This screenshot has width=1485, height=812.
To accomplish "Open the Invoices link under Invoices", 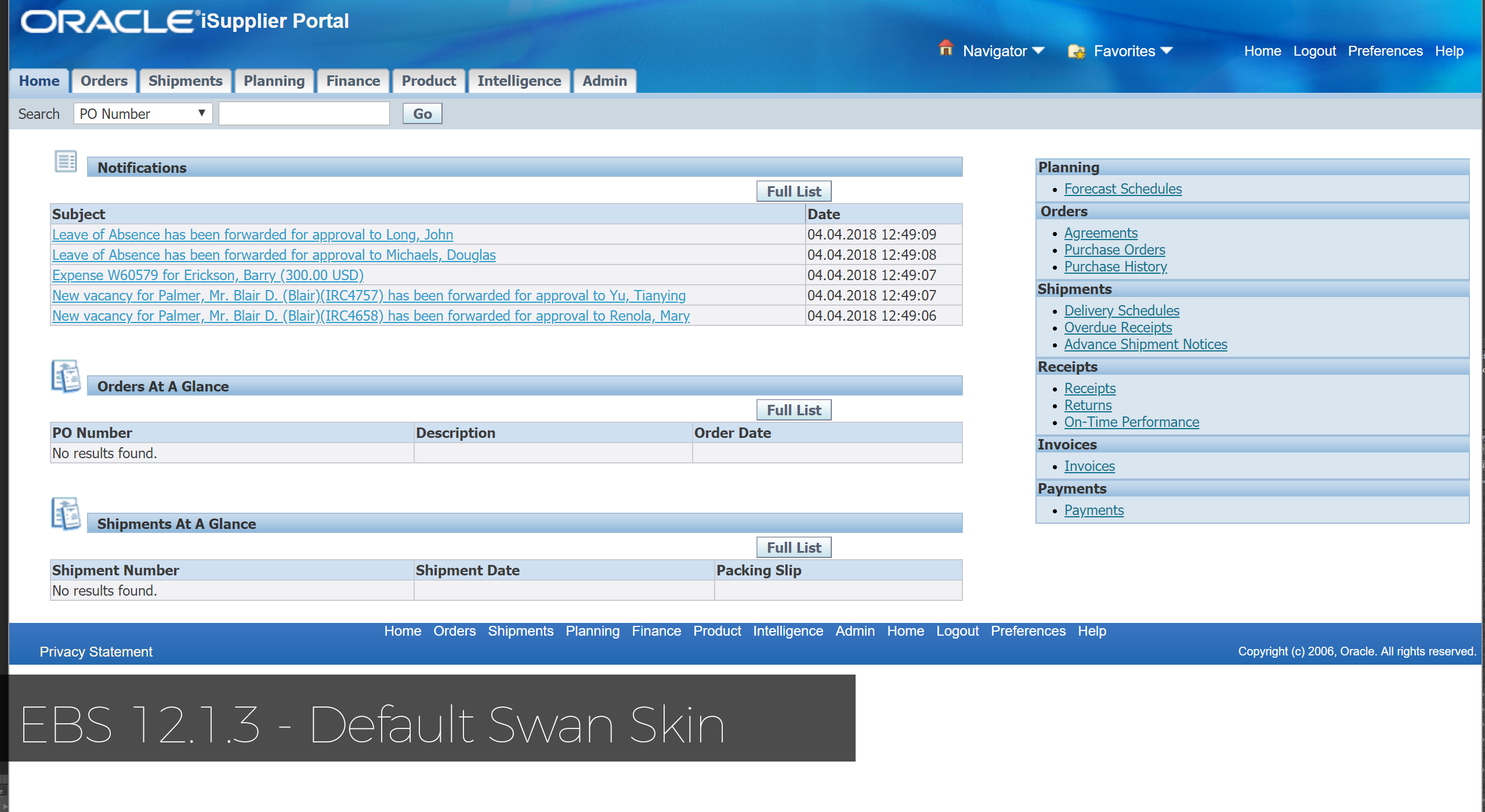I will 1089,466.
